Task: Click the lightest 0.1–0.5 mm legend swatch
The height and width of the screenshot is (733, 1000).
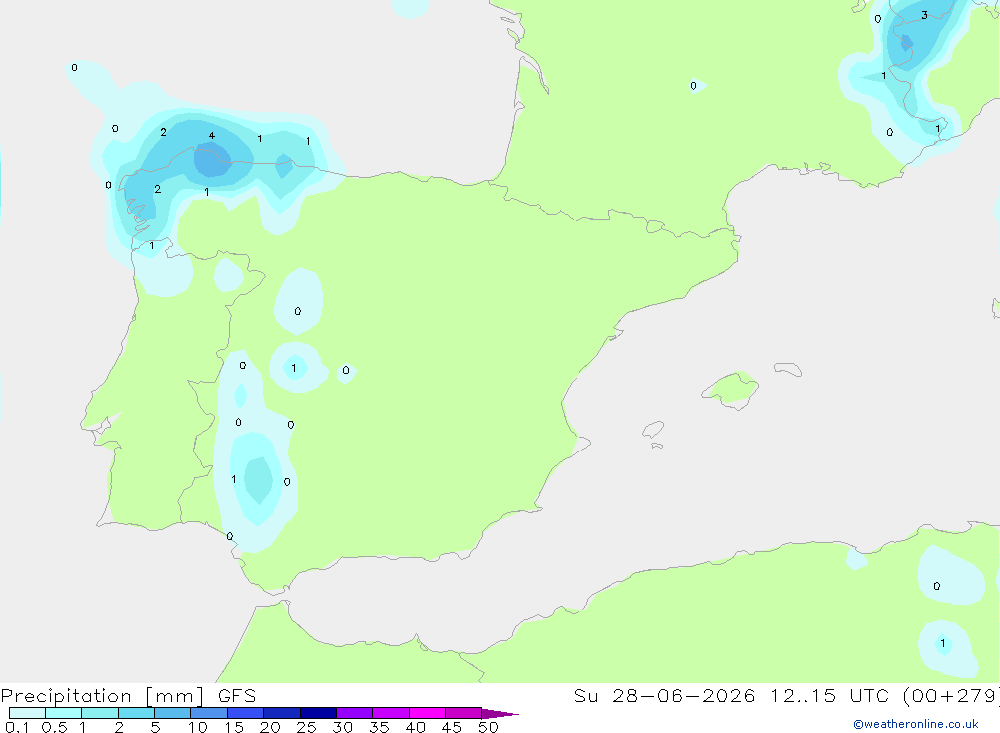Action: click(27, 713)
